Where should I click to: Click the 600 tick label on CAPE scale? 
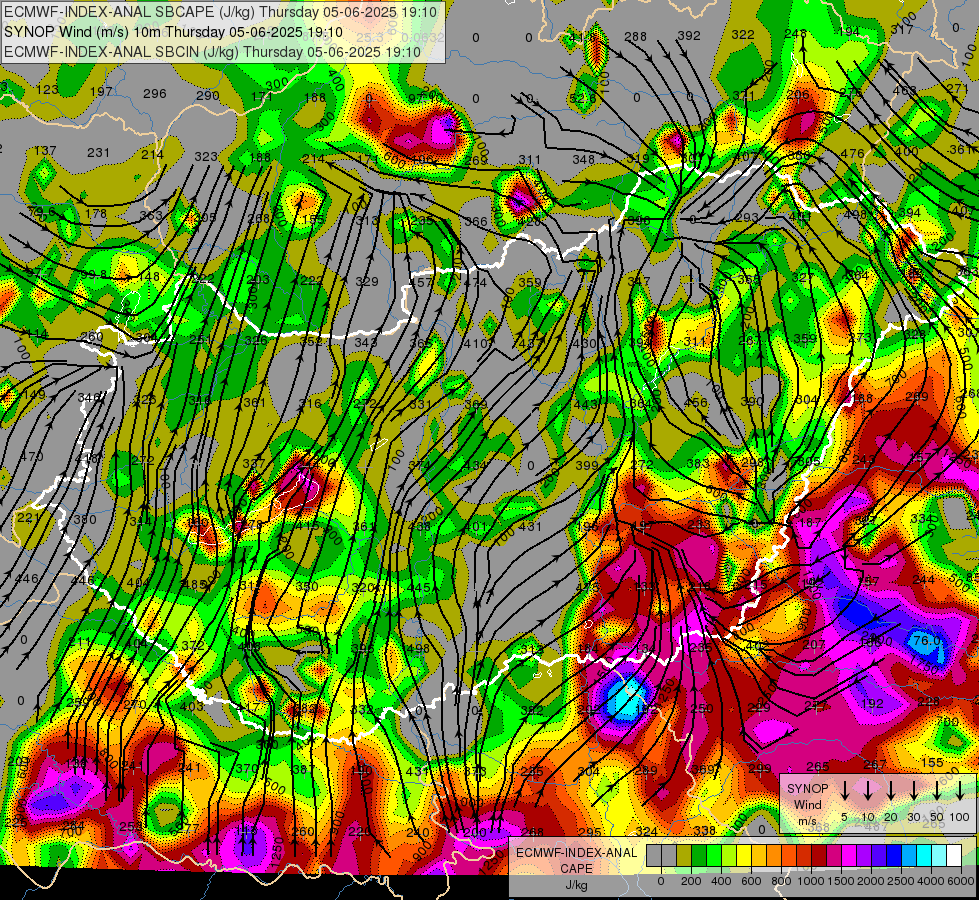click(x=751, y=881)
